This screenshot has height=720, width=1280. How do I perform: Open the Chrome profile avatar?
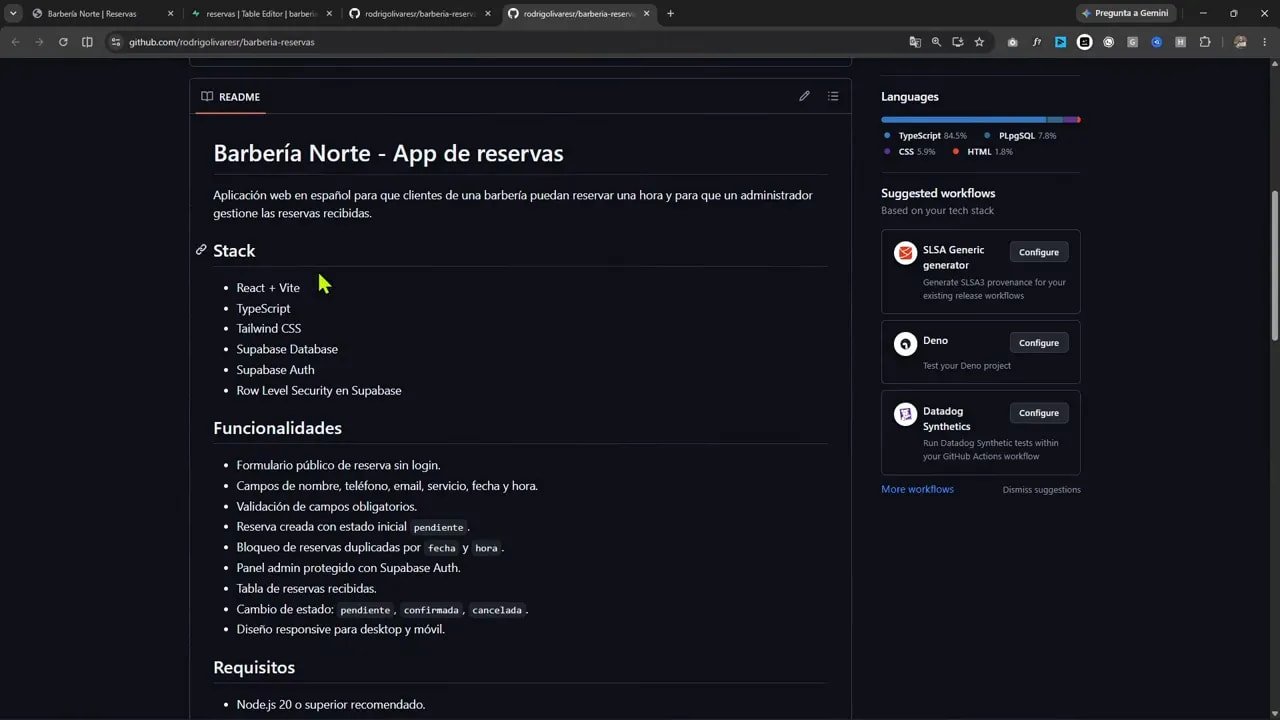click(1241, 42)
